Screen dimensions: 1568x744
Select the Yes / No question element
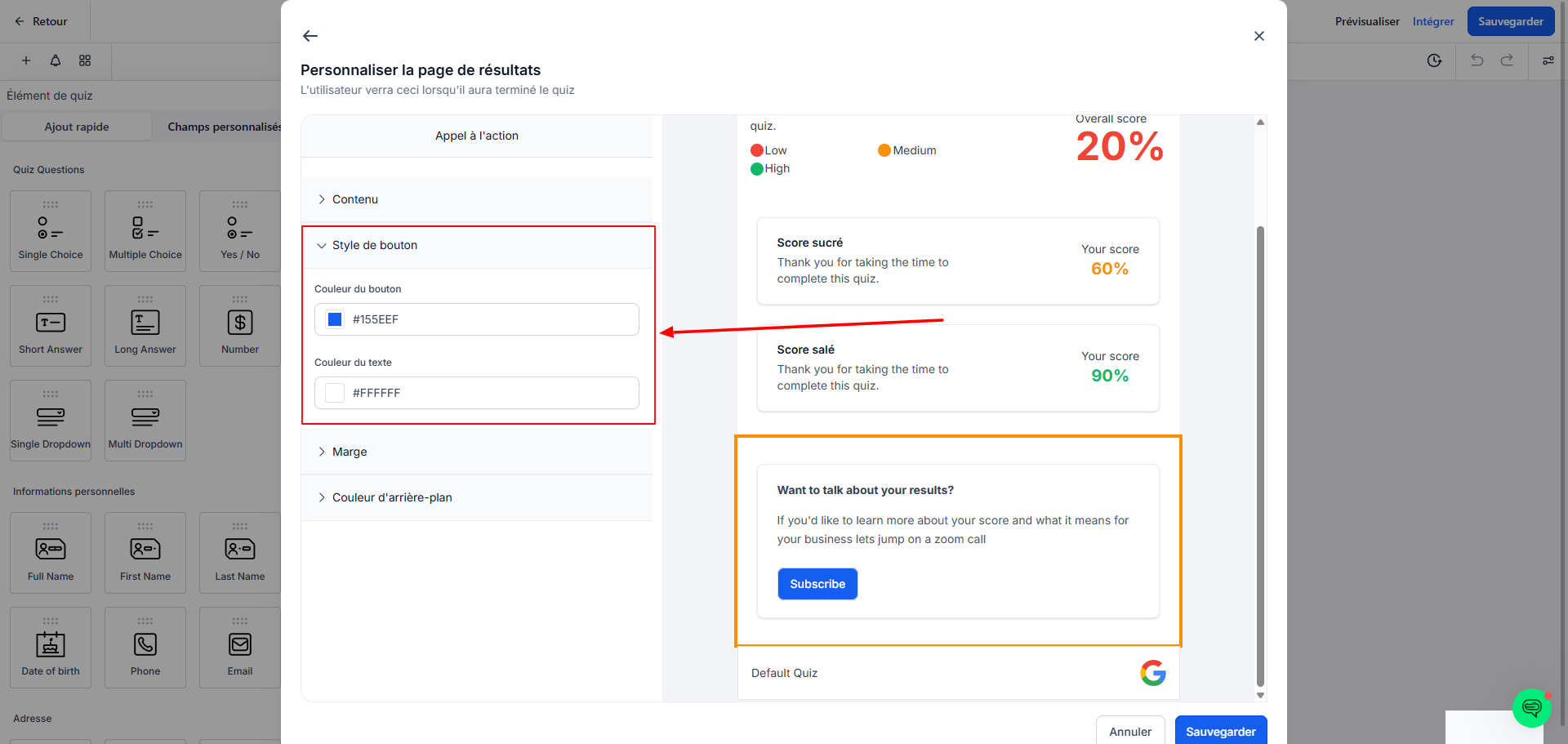pos(240,231)
